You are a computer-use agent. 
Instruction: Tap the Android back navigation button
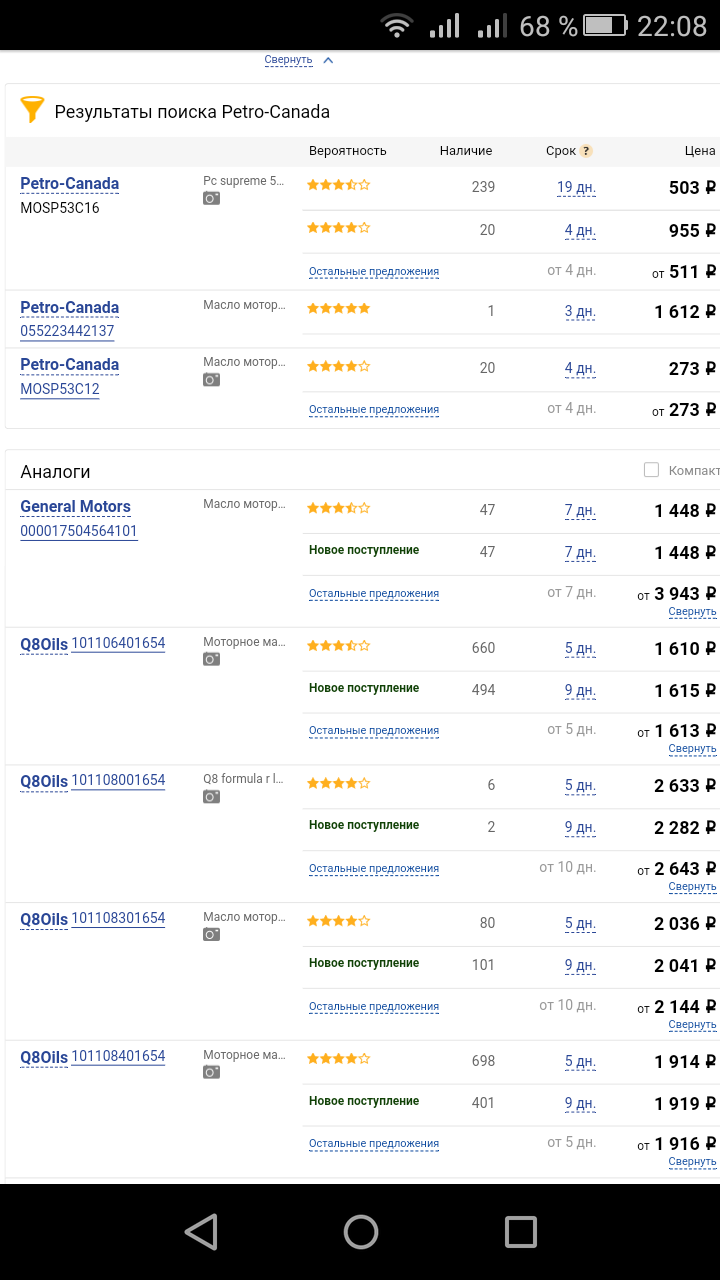(201, 1231)
